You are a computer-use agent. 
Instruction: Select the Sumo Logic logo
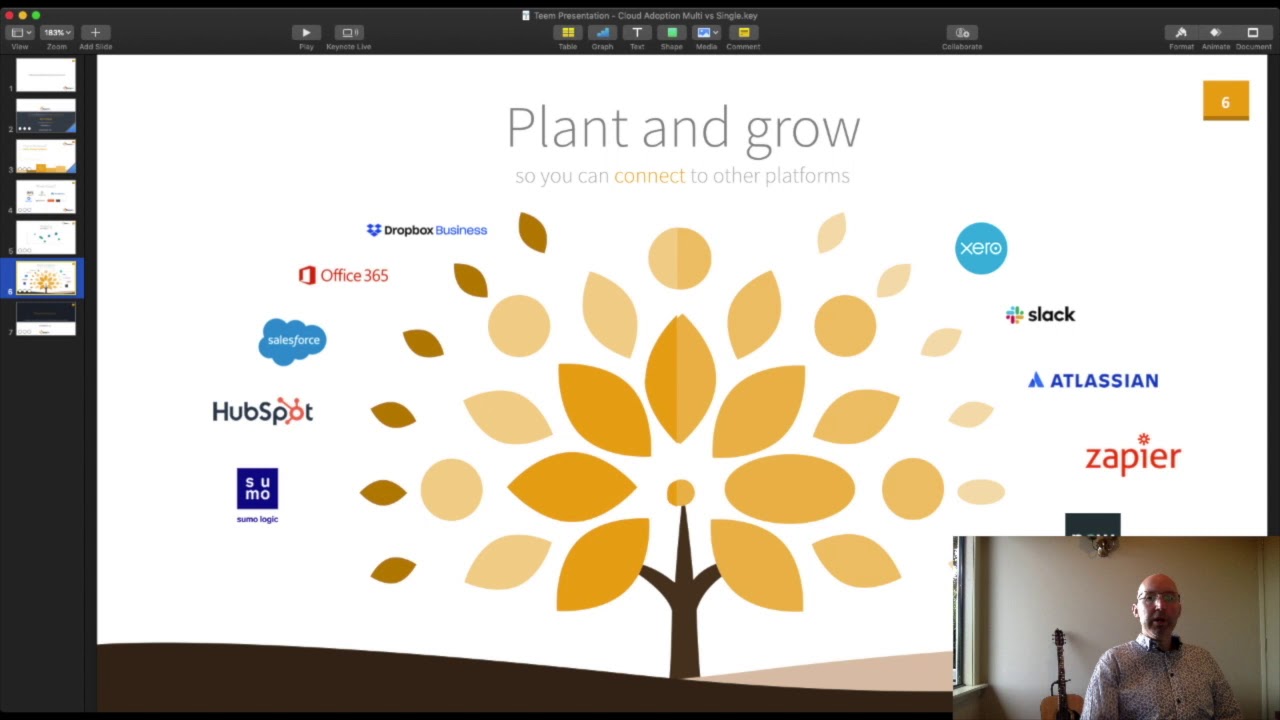pyautogui.click(x=257, y=496)
